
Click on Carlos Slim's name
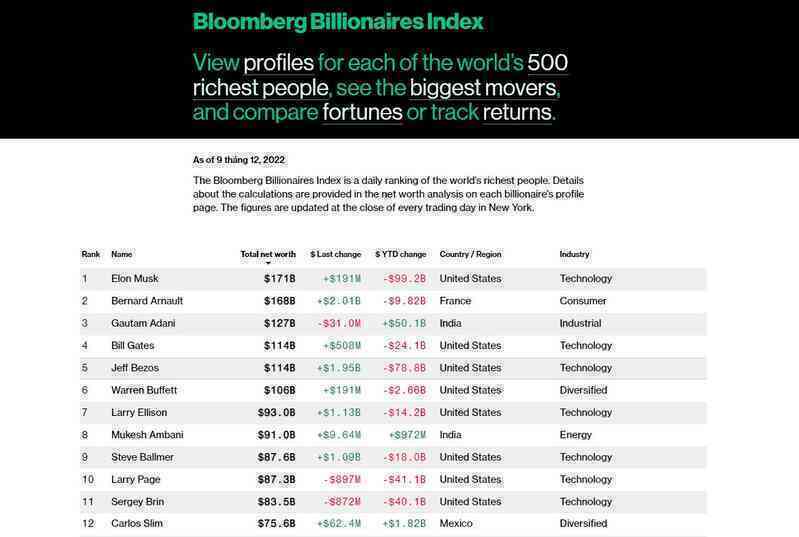point(137,524)
